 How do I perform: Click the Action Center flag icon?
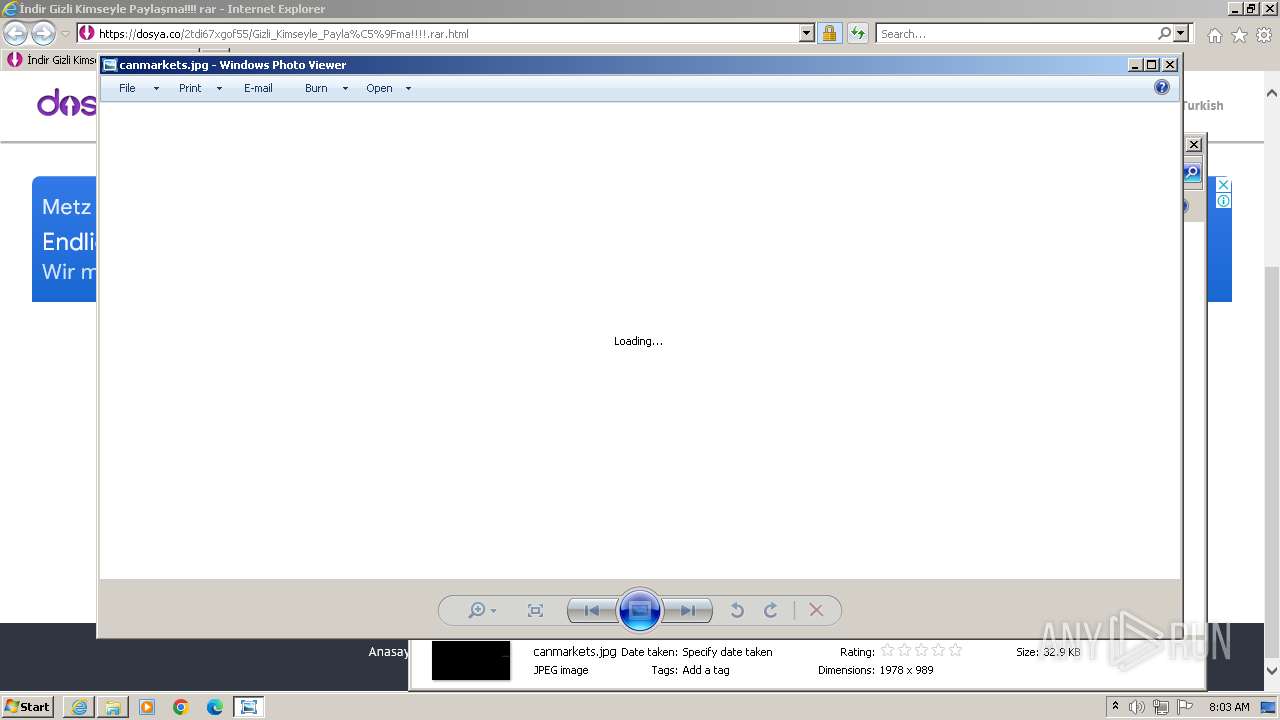1185,707
